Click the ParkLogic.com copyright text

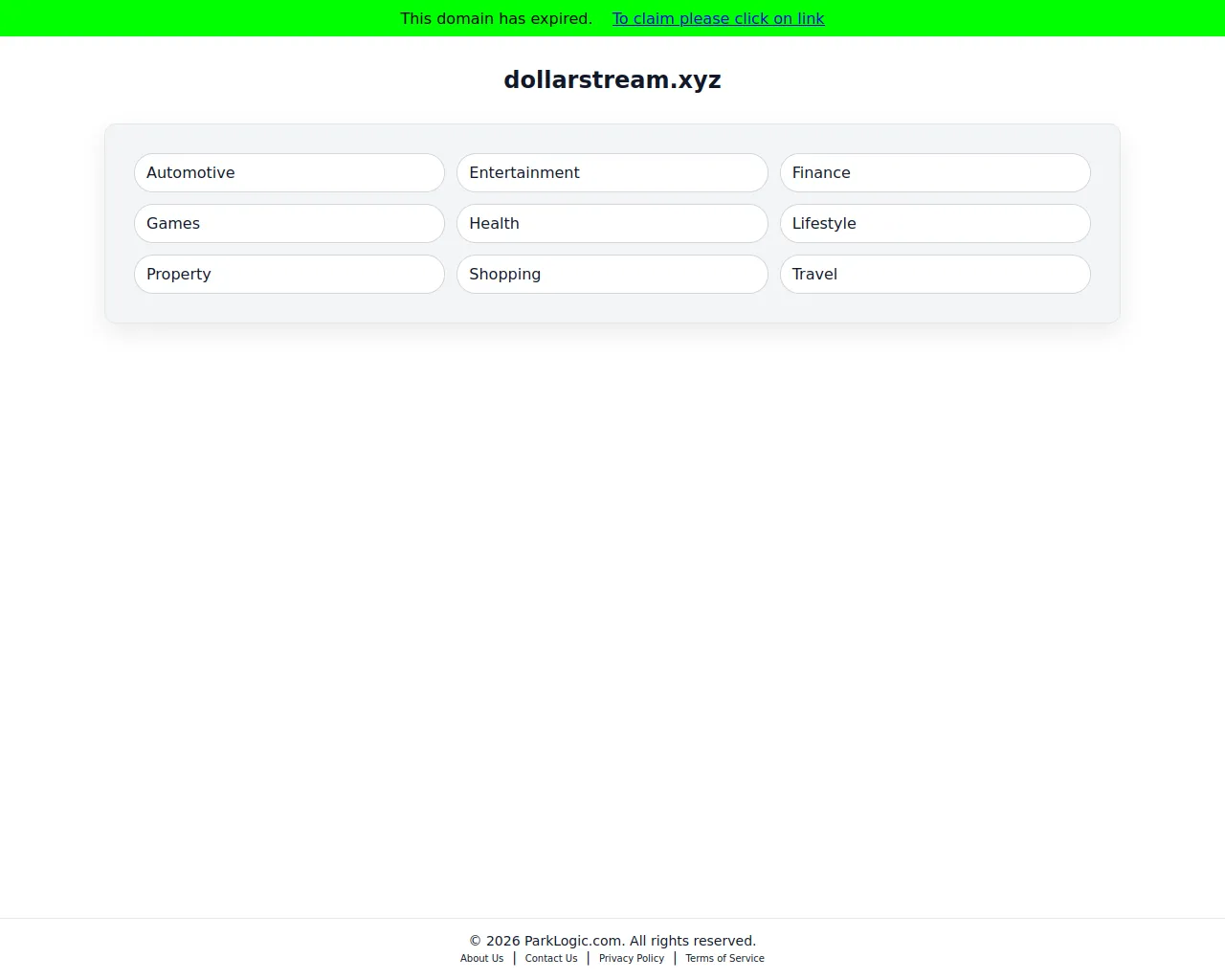click(612, 941)
